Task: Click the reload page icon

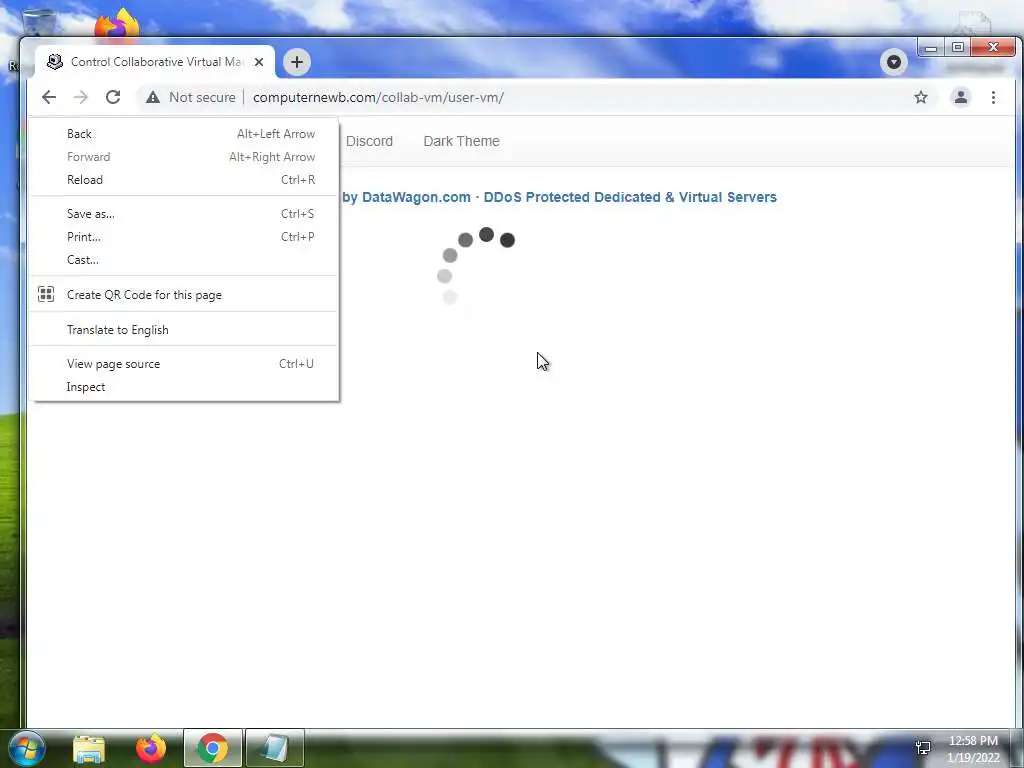Action: pyautogui.click(x=113, y=97)
